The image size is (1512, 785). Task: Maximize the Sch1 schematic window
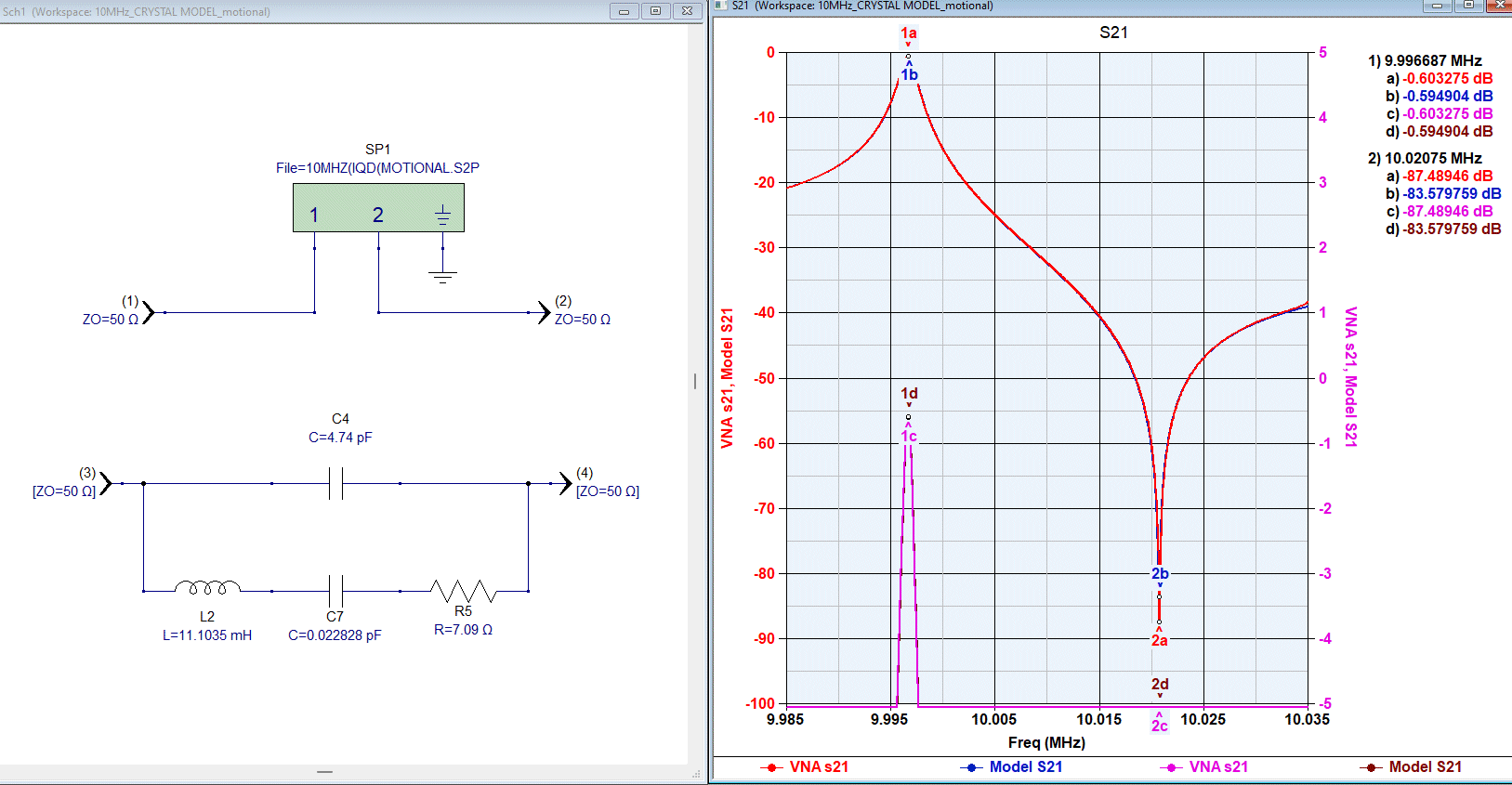tap(655, 11)
